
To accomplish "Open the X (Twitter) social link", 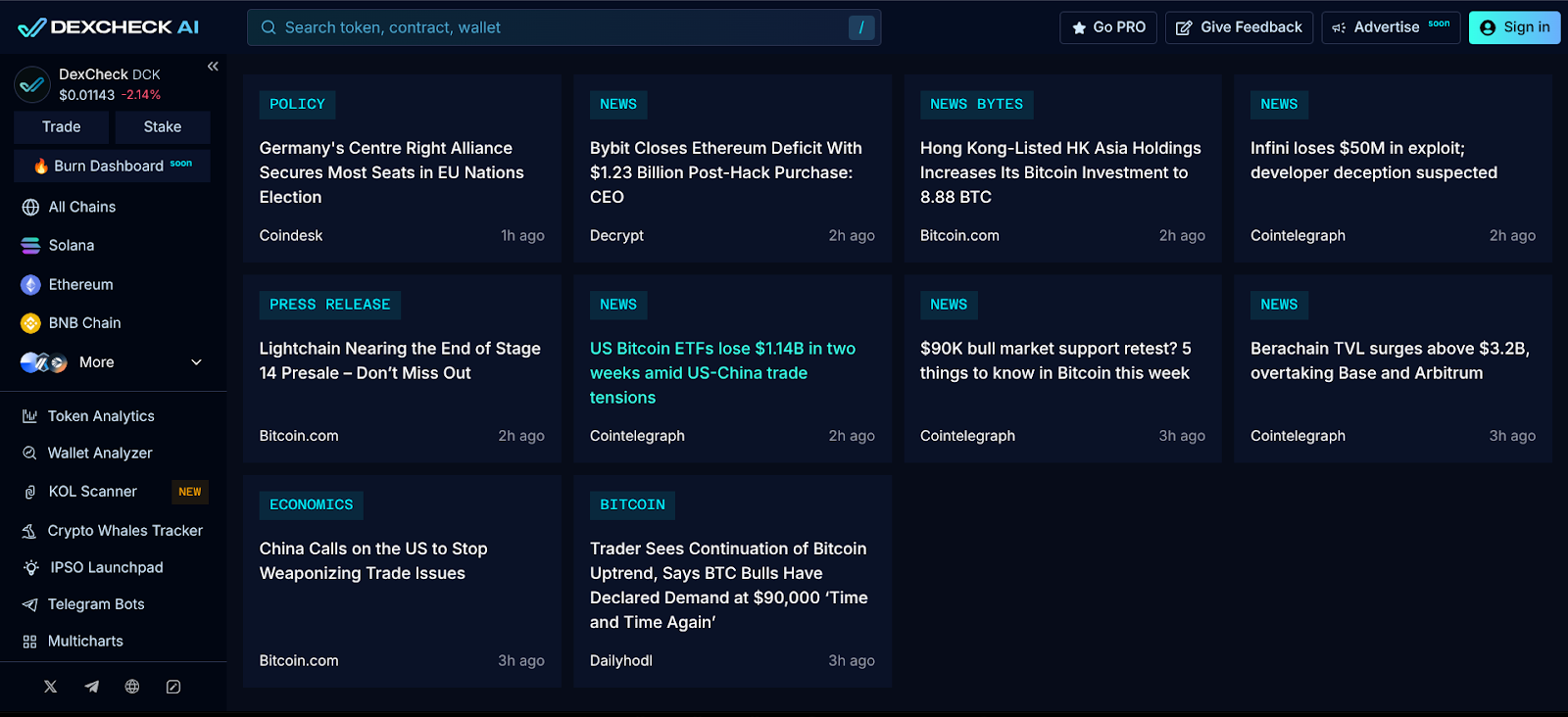I will 51,687.
